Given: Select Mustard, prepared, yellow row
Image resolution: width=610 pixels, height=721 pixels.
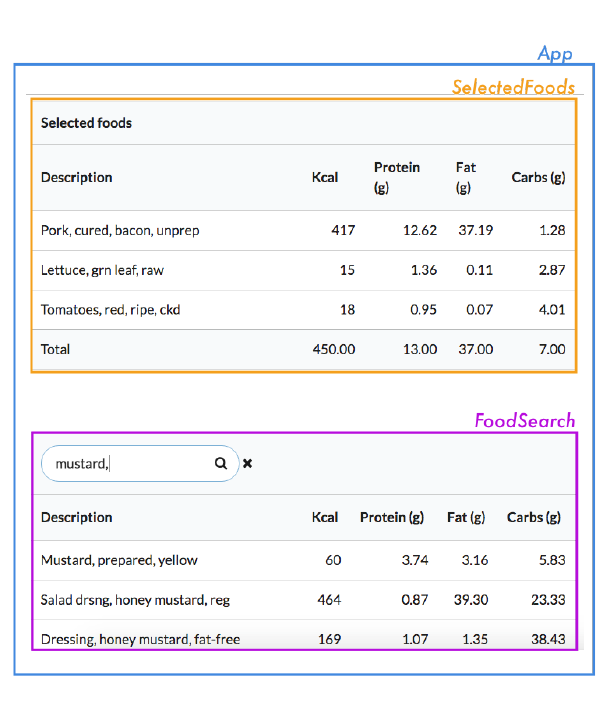Looking at the screenshot, I should (x=119, y=560).
